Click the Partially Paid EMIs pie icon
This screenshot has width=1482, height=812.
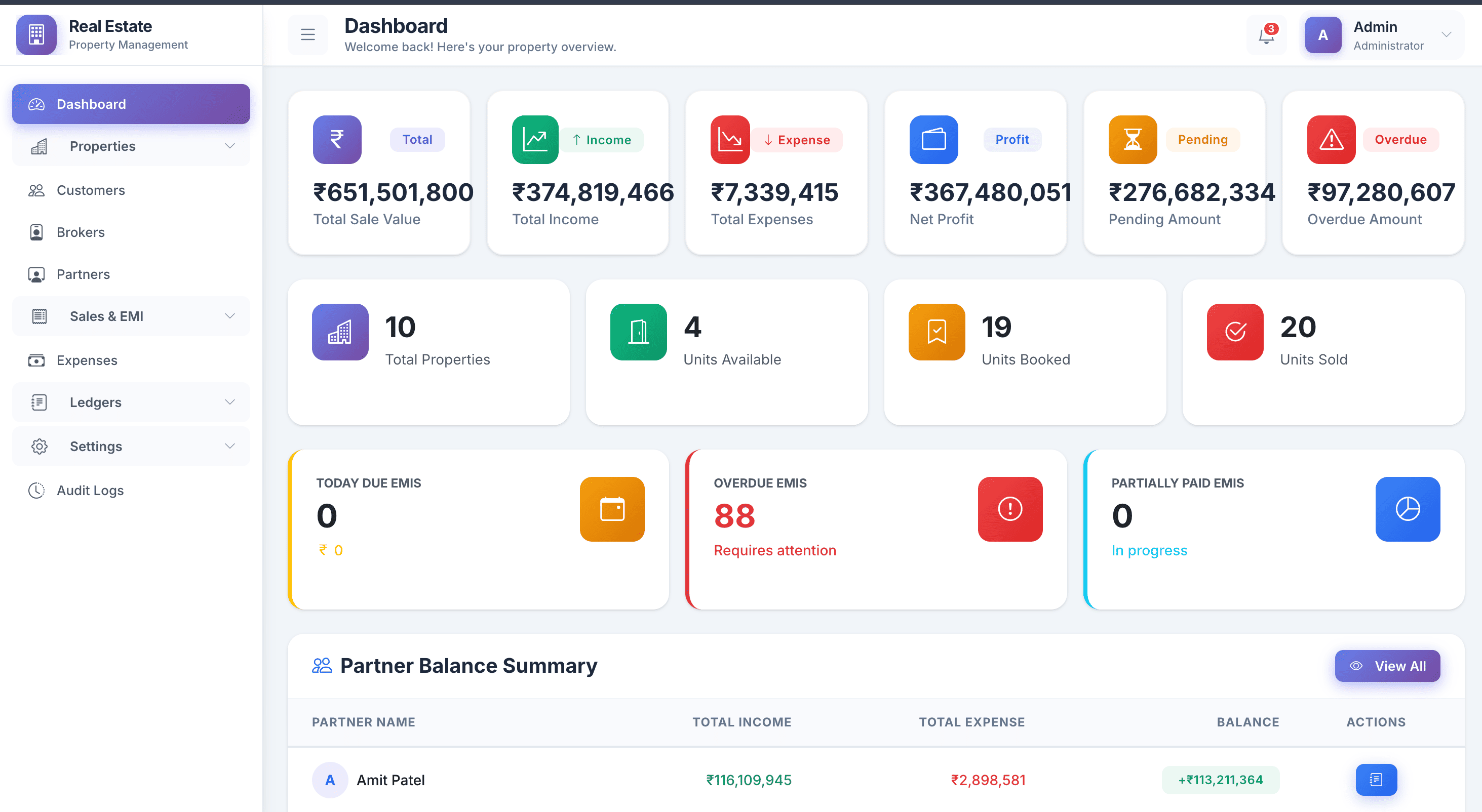1407,508
